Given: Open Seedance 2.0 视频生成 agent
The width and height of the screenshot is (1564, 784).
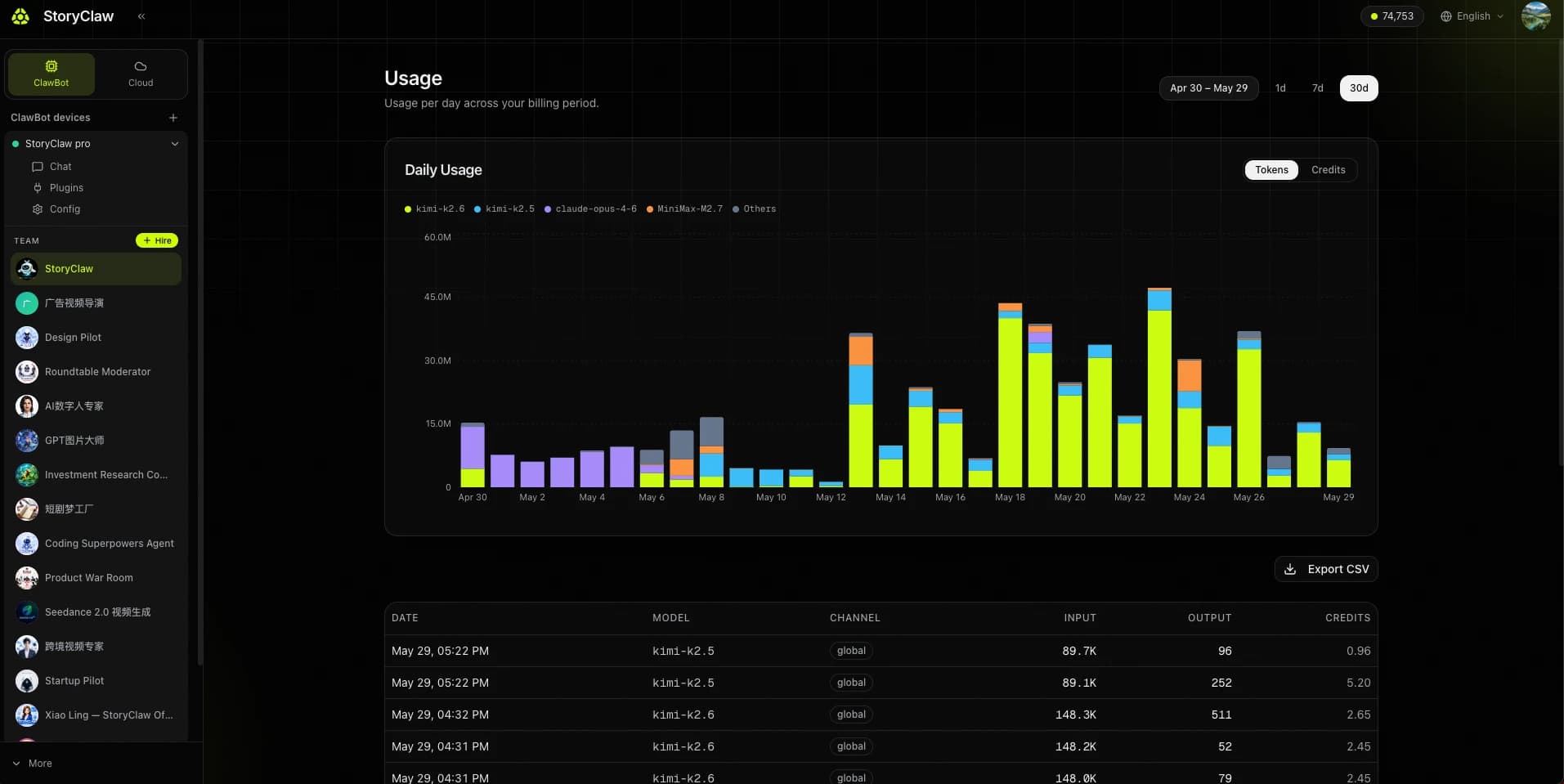Looking at the screenshot, I should point(96,612).
